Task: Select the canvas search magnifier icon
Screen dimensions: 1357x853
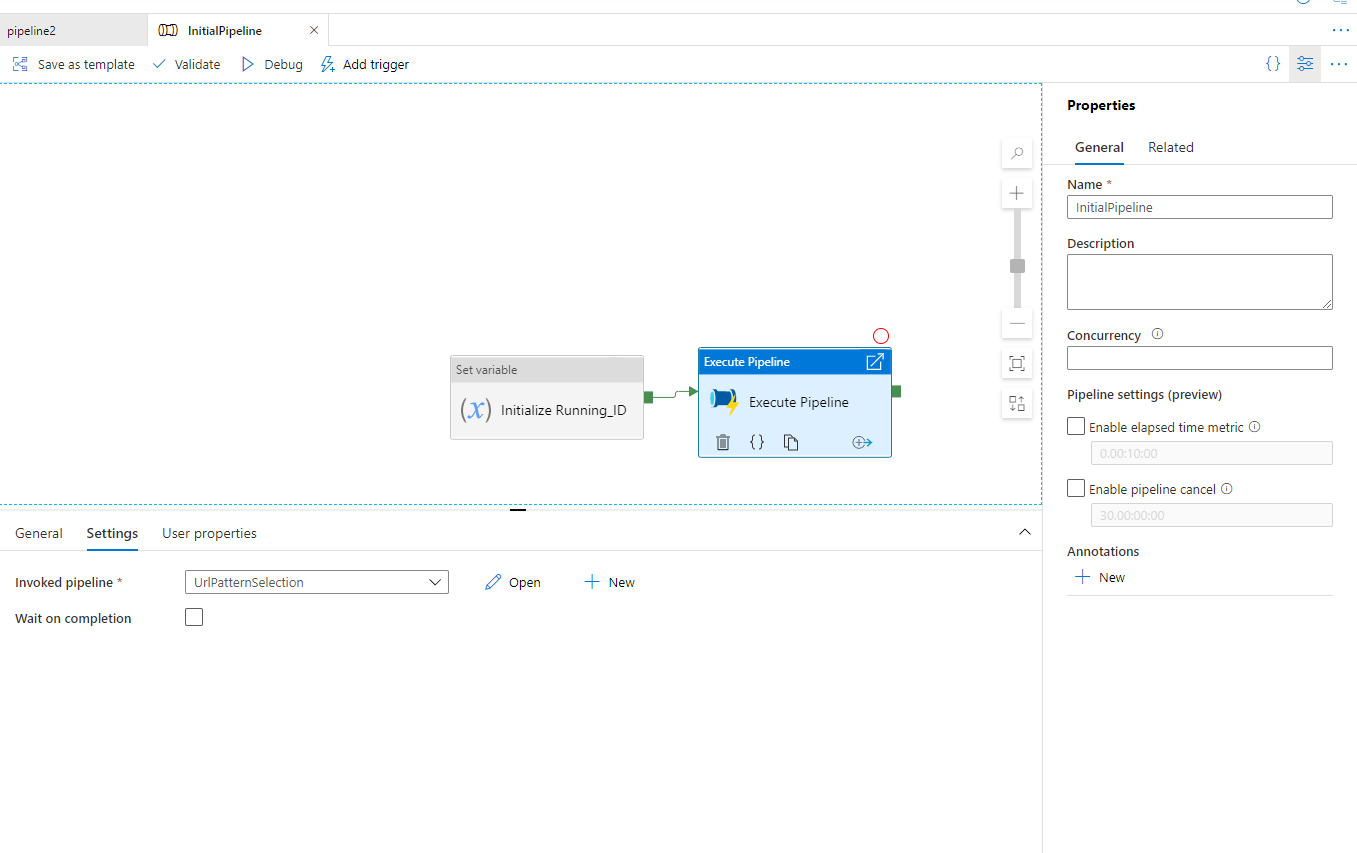Action: (x=1016, y=153)
